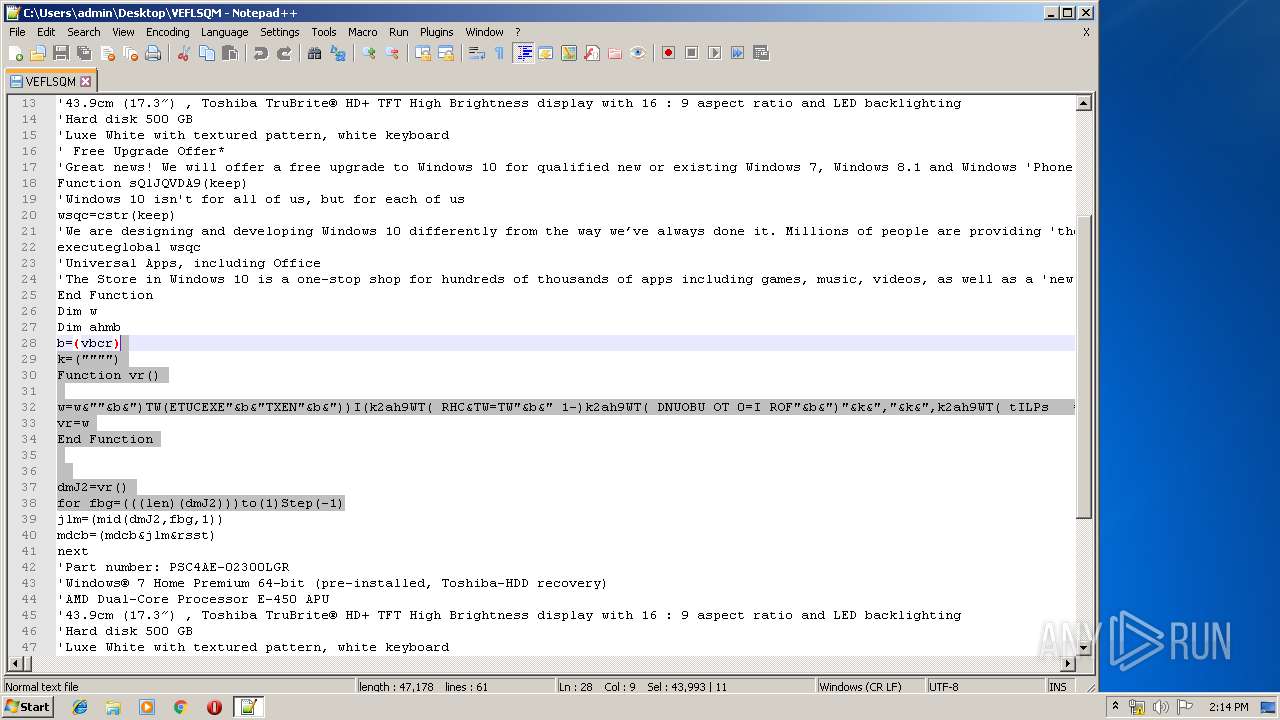This screenshot has height=720, width=1280.
Task: Open the Macro menu
Action: (x=363, y=32)
